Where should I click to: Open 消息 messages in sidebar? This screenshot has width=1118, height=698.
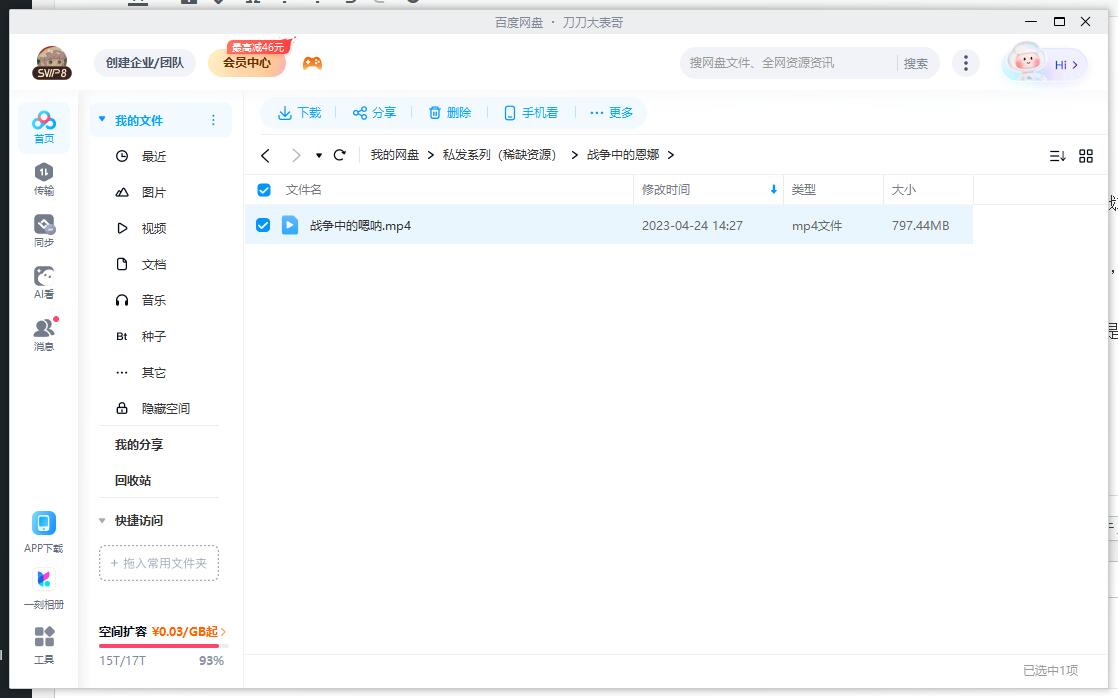43,334
